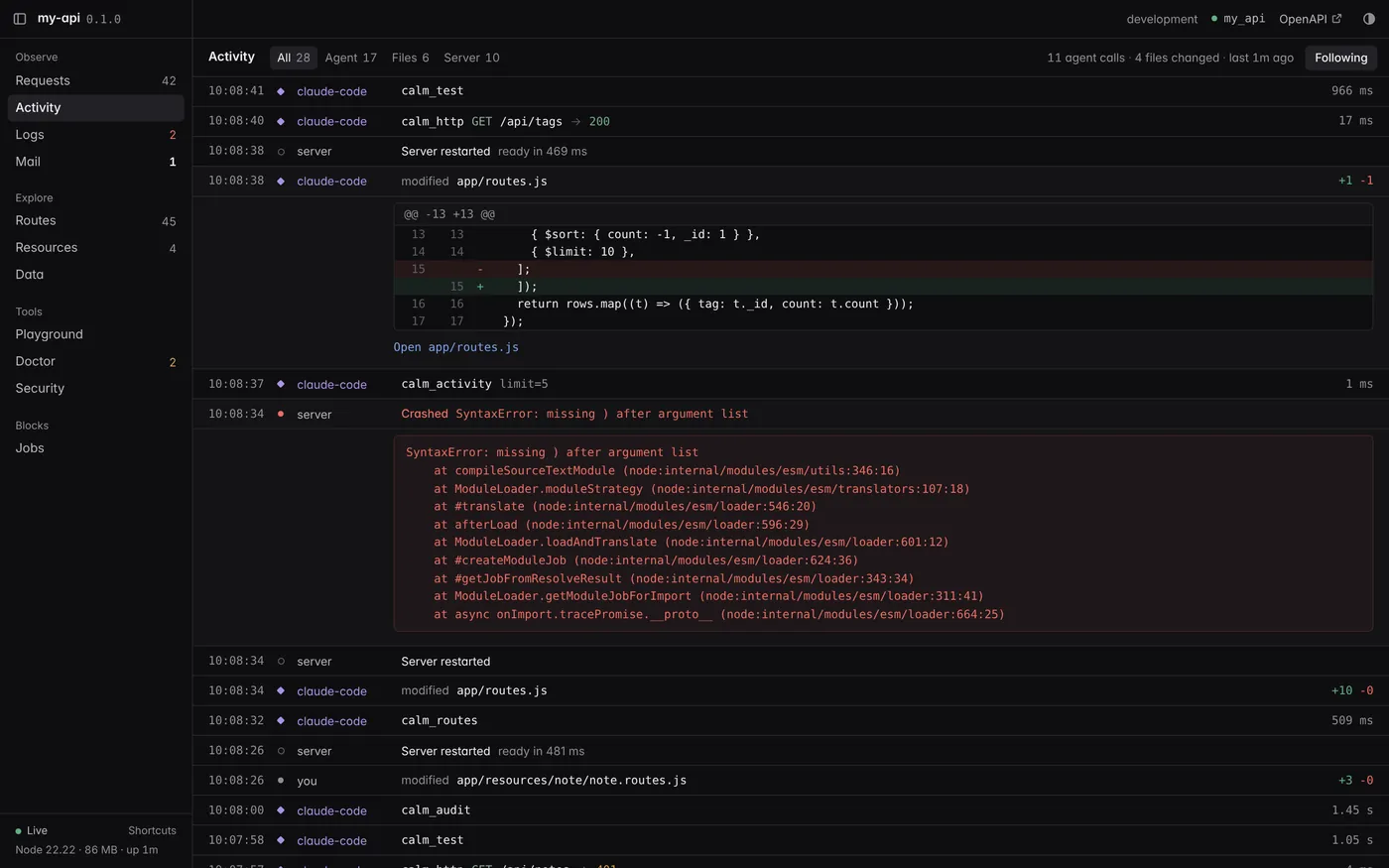
Task: Switch the dark/light theme icon
Action: tap(1369, 19)
